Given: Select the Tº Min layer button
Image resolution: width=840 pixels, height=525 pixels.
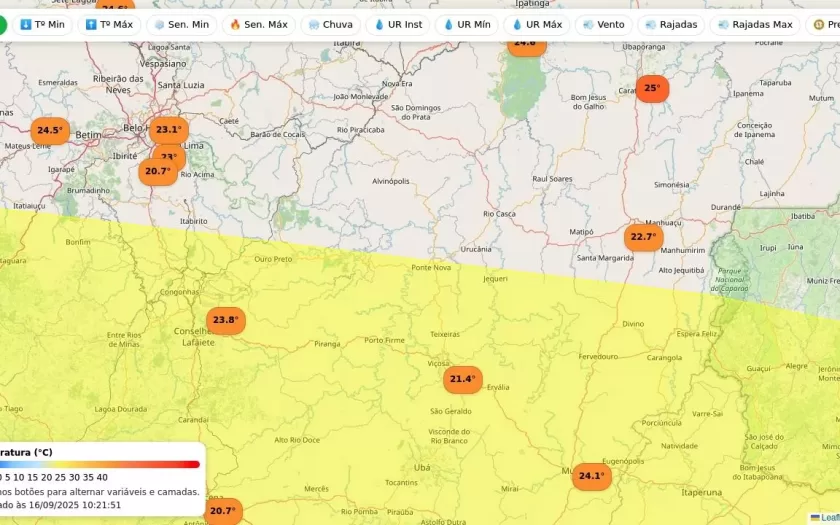Looking at the screenshot, I should (x=42, y=25).
